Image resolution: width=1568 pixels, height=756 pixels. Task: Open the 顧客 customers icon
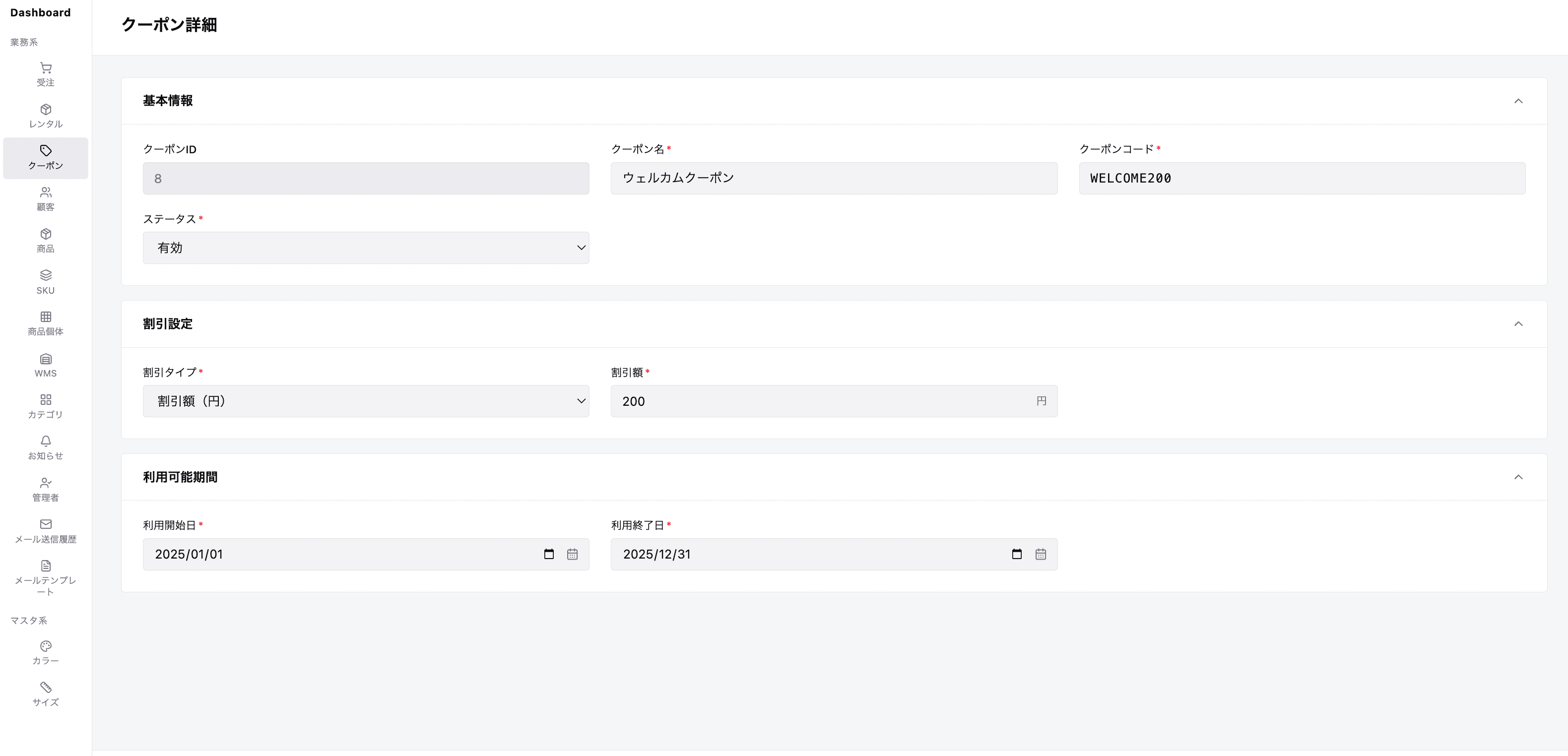46,192
